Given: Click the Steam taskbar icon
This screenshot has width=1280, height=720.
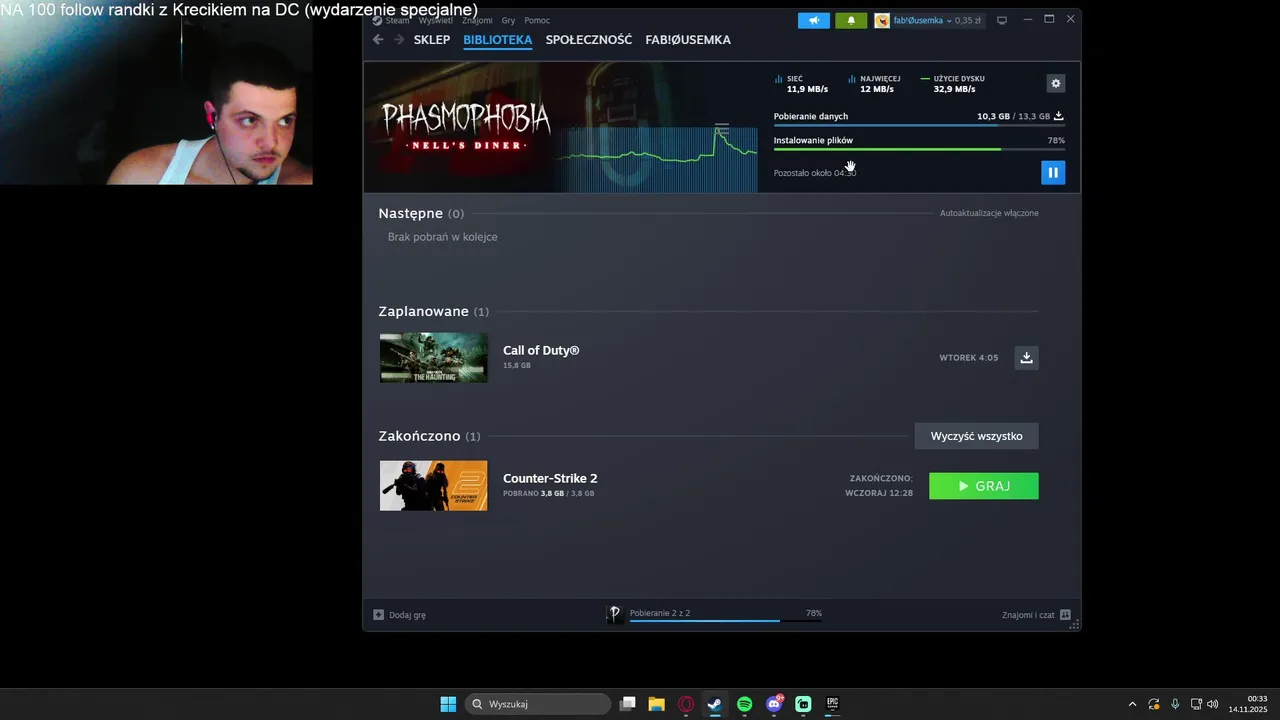Looking at the screenshot, I should pos(715,704).
